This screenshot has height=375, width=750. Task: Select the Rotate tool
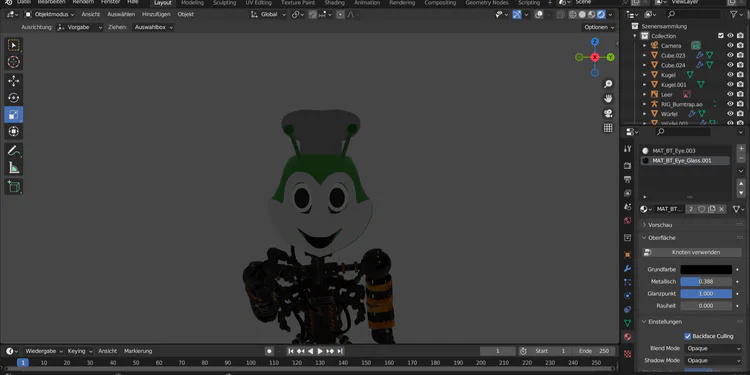click(x=13, y=98)
